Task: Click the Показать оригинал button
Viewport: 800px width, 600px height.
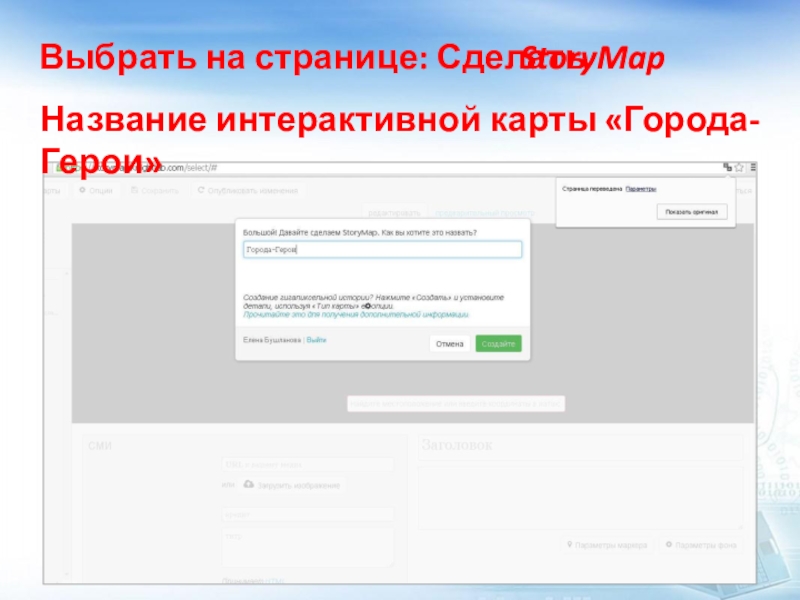Action: [692, 212]
